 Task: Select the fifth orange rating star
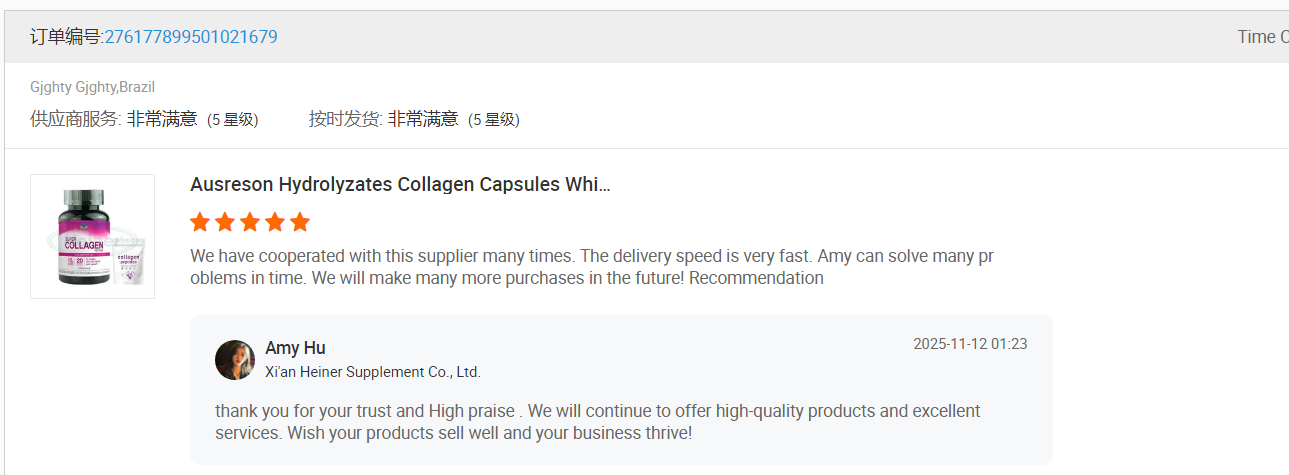click(x=300, y=222)
